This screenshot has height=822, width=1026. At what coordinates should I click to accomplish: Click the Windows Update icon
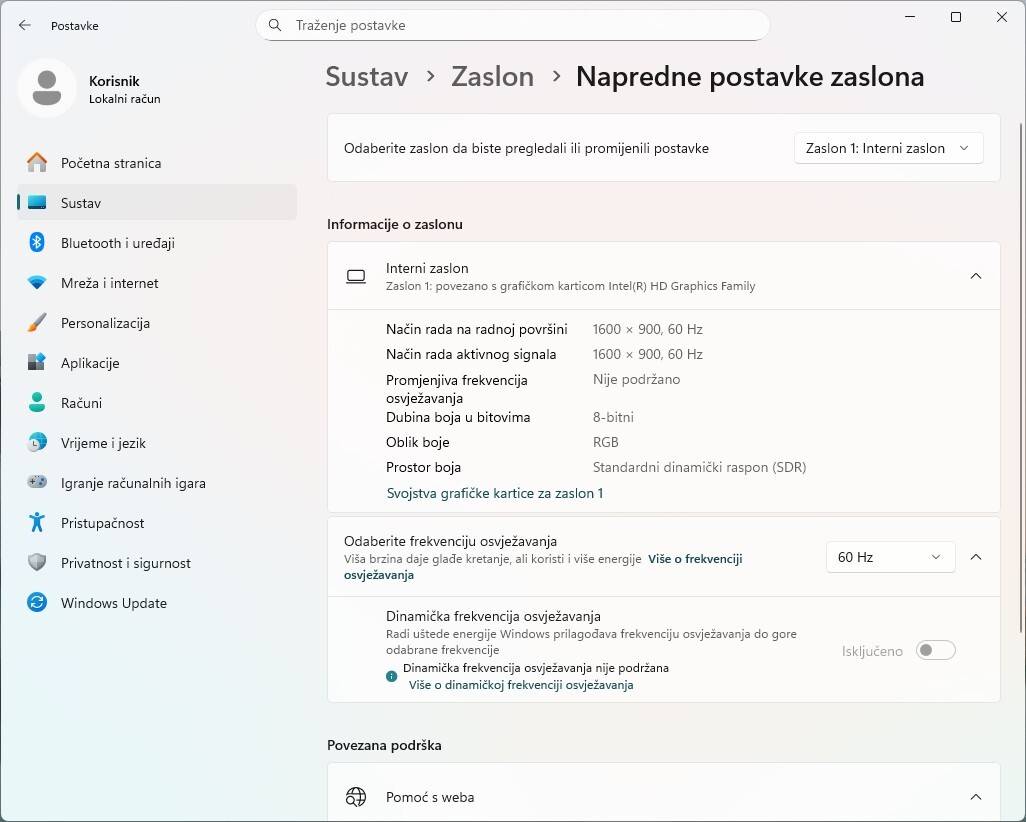pos(37,603)
